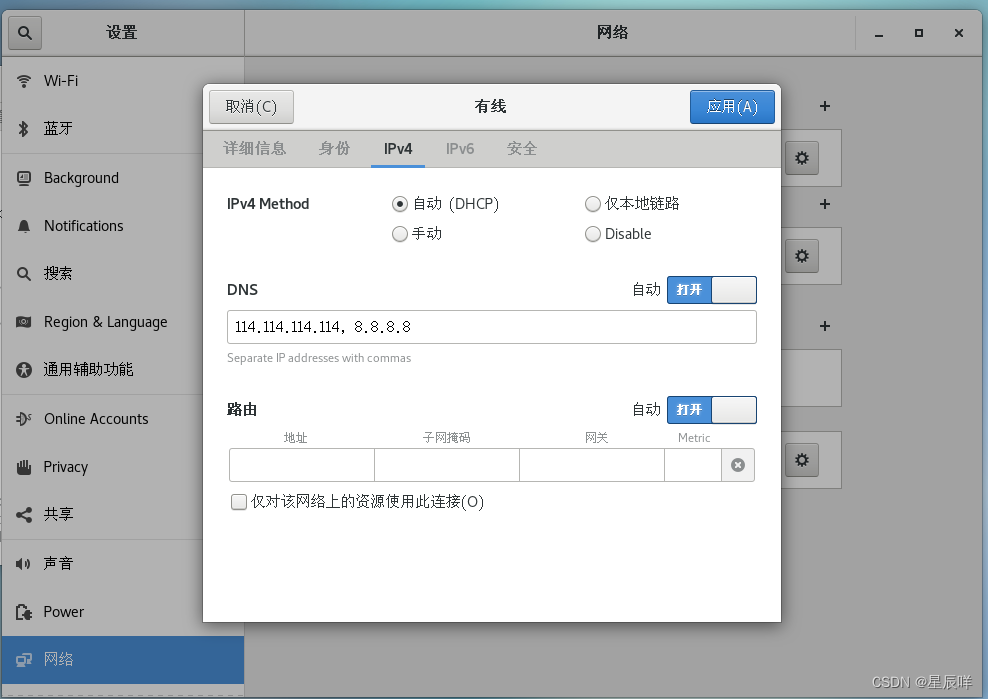Image resolution: width=988 pixels, height=699 pixels.
Task: Choose 仅本地链路 as the IPv4 method
Action: (592, 204)
